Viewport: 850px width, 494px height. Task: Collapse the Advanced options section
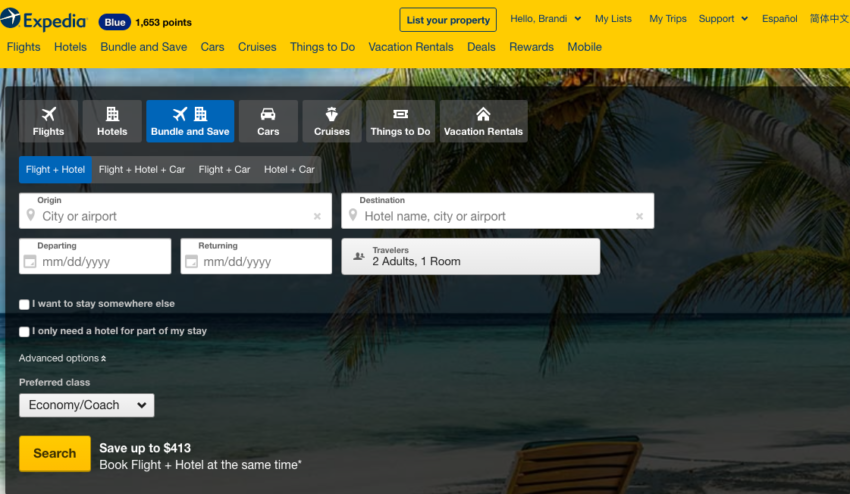coord(62,358)
